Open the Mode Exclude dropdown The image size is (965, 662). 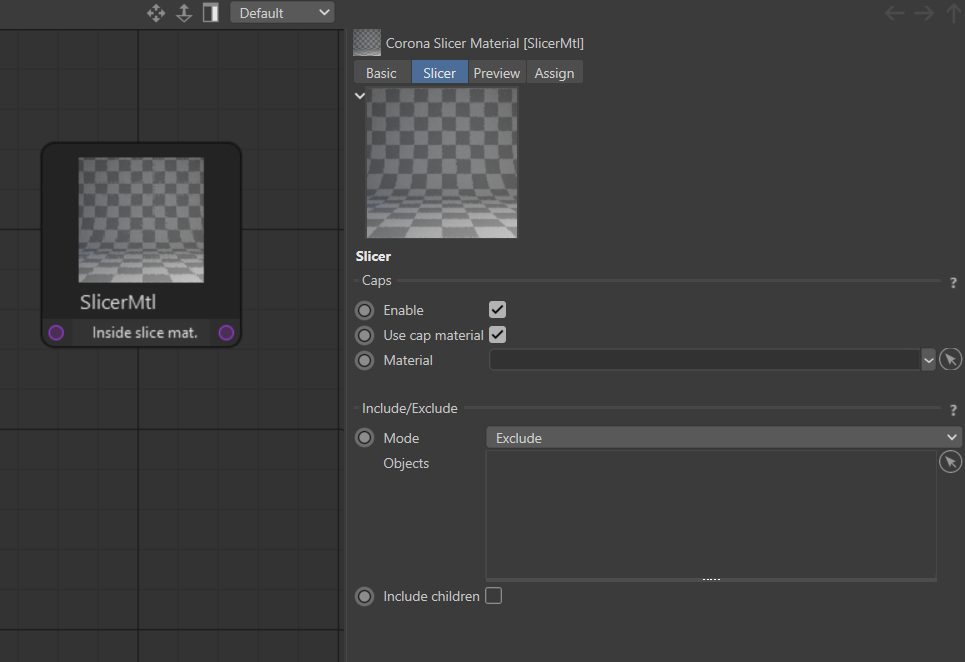[724, 437]
